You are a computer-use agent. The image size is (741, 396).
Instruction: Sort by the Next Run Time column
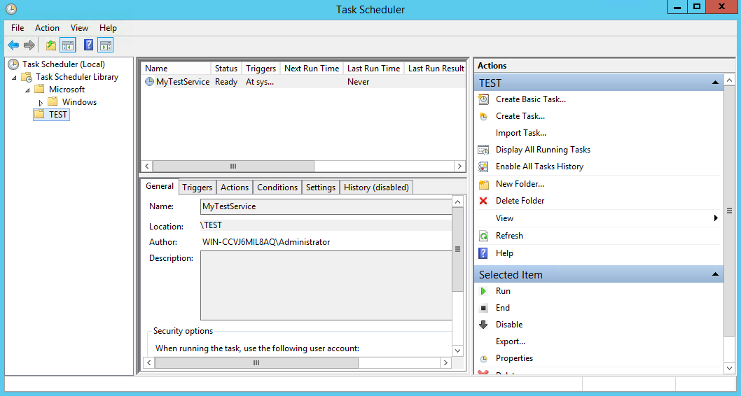pos(312,69)
